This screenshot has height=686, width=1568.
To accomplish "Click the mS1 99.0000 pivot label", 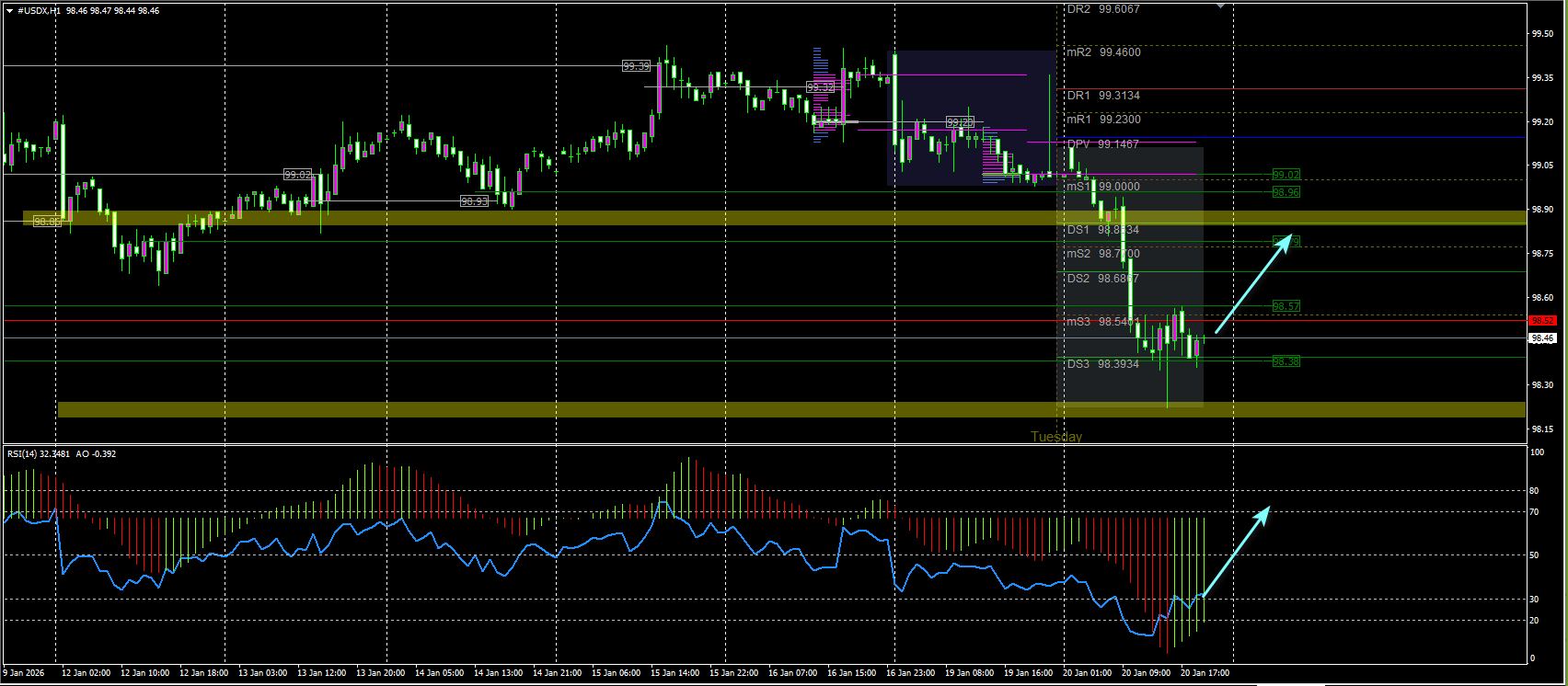I will 1102,187.
